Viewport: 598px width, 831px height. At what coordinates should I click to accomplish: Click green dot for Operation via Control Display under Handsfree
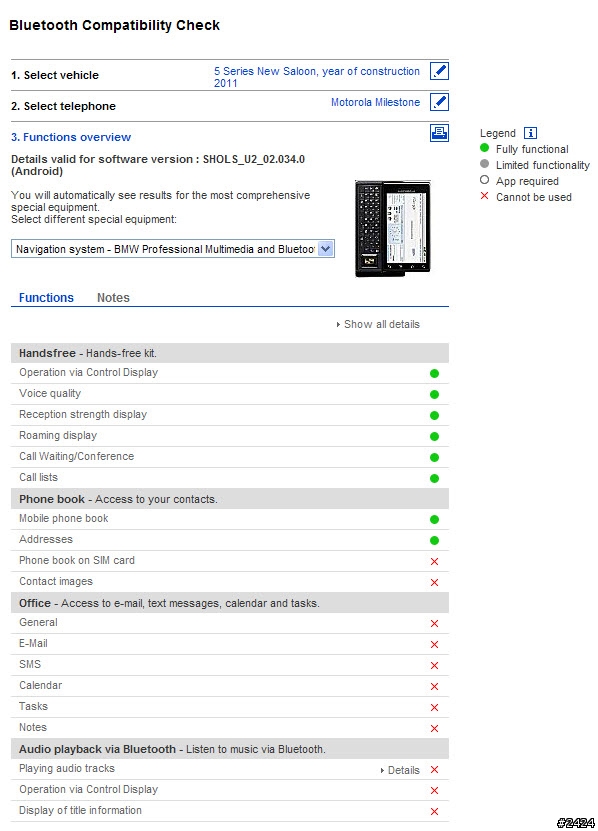point(434,374)
